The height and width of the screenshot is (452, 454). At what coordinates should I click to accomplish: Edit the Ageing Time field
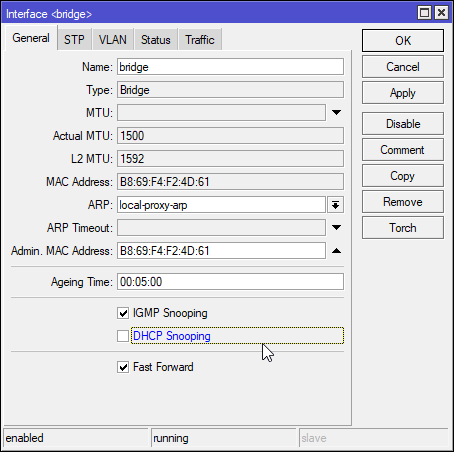click(x=230, y=282)
